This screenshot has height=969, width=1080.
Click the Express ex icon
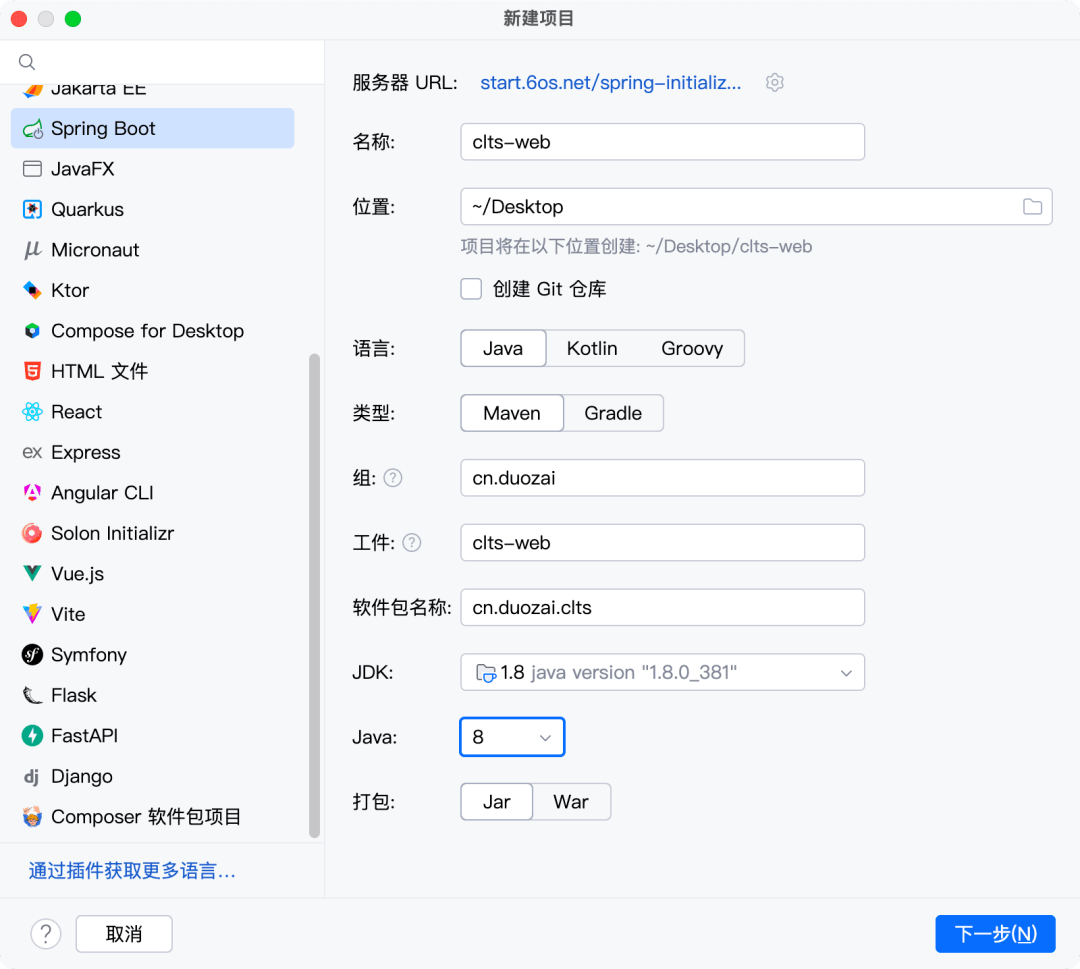32,452
